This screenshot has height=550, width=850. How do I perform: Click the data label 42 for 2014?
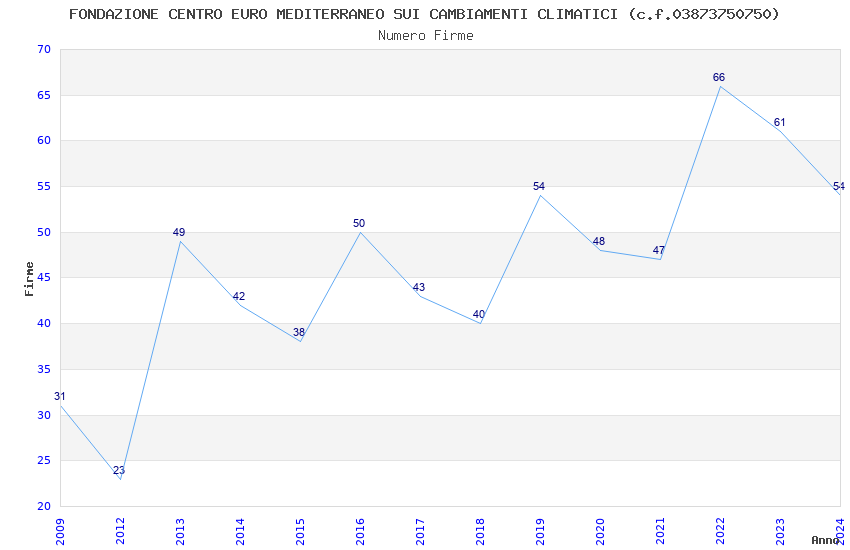(x=239, y=296)
